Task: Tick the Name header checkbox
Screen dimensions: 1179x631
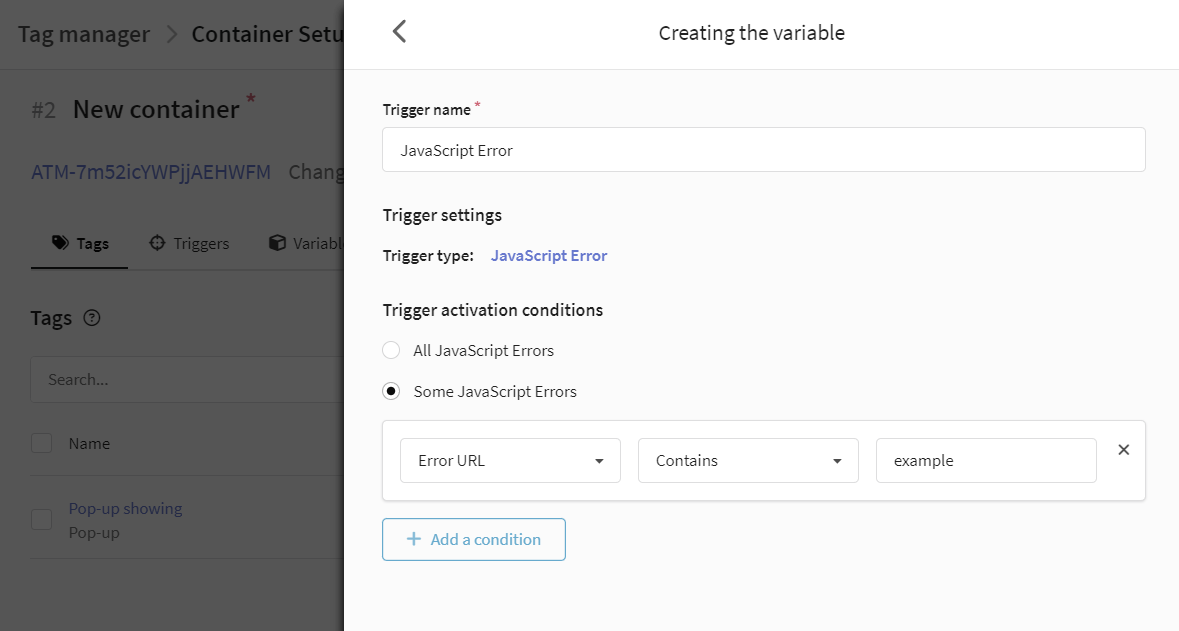Action: (41, 443)
